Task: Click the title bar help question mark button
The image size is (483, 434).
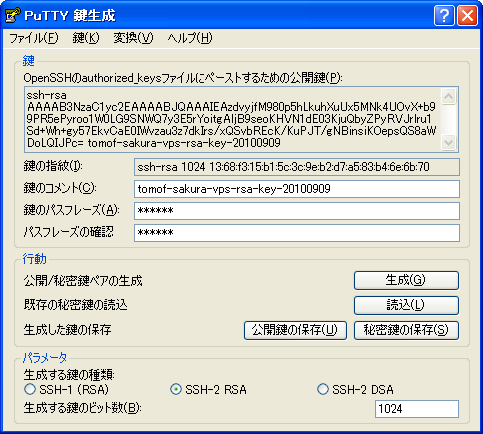Action: [x=444, y=16]
